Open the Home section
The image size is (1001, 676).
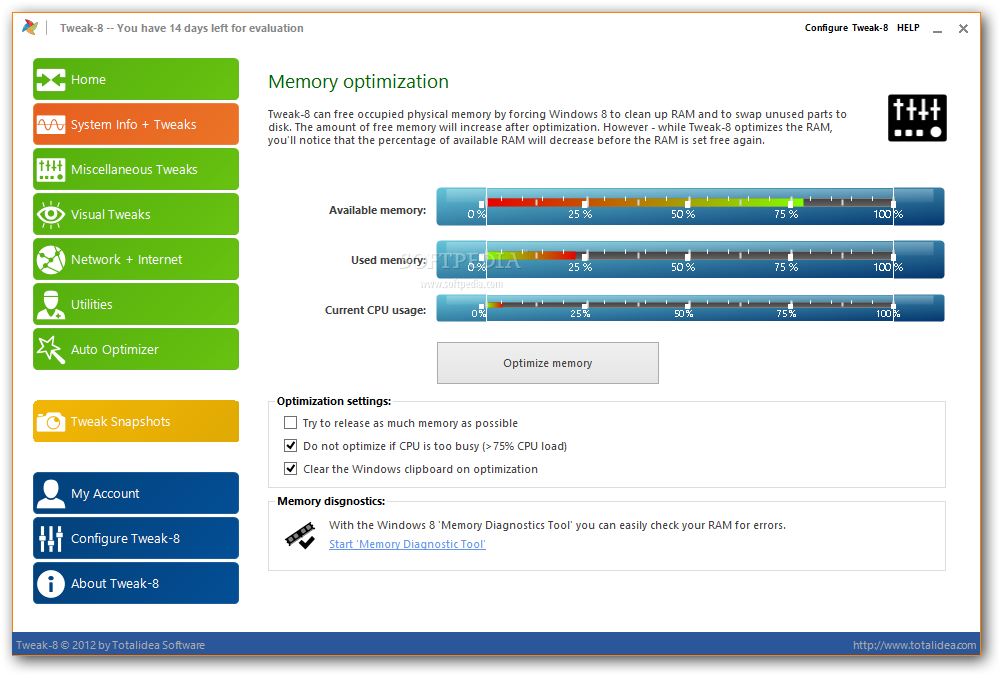136,79
